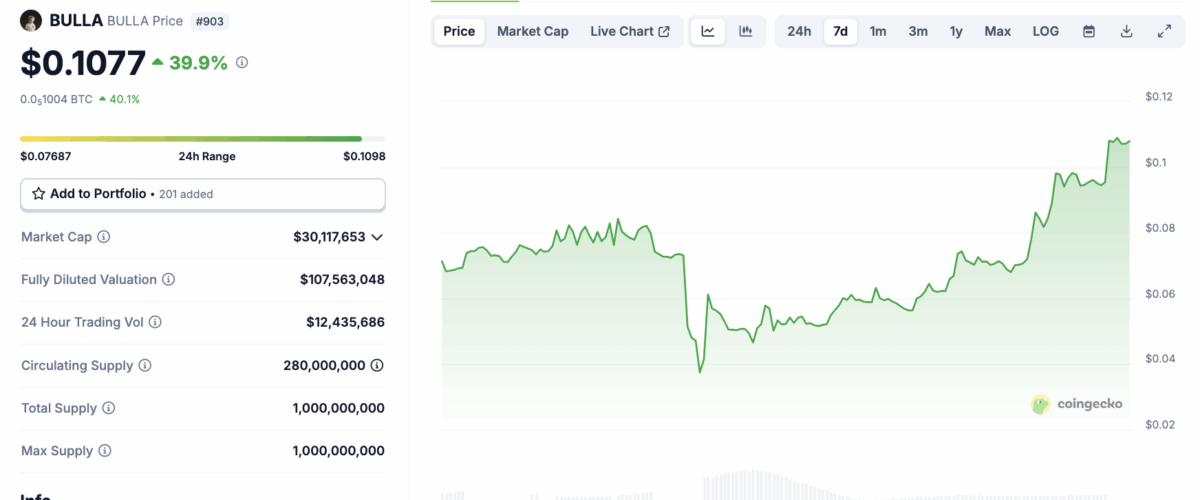This screenshot has width=1200, height=500.
Task: Open the calendar date range picker
Action: coord(1089,31)
